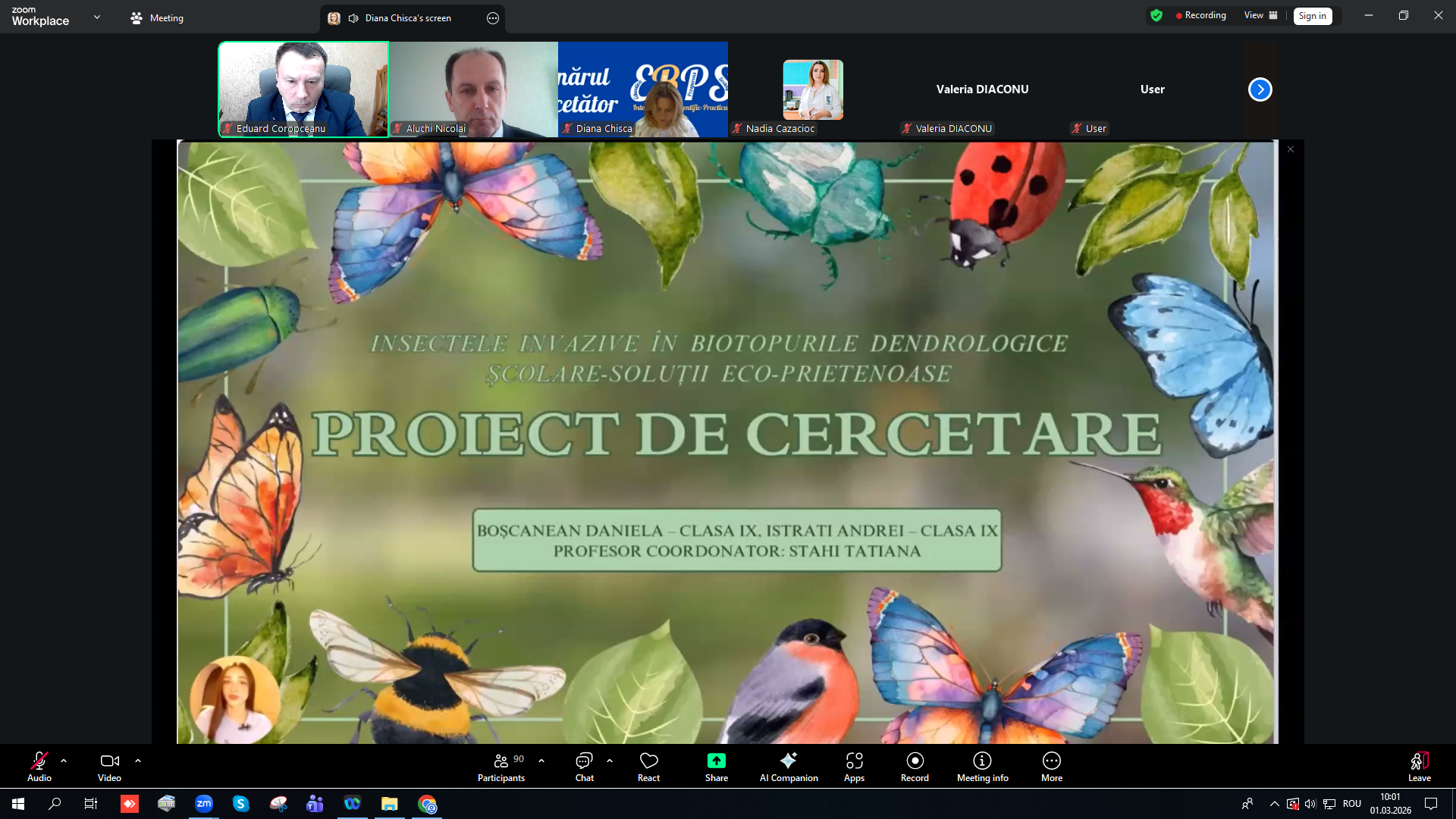Open Meeting info
Viewport: 1456px width, 819px height.
982,765
